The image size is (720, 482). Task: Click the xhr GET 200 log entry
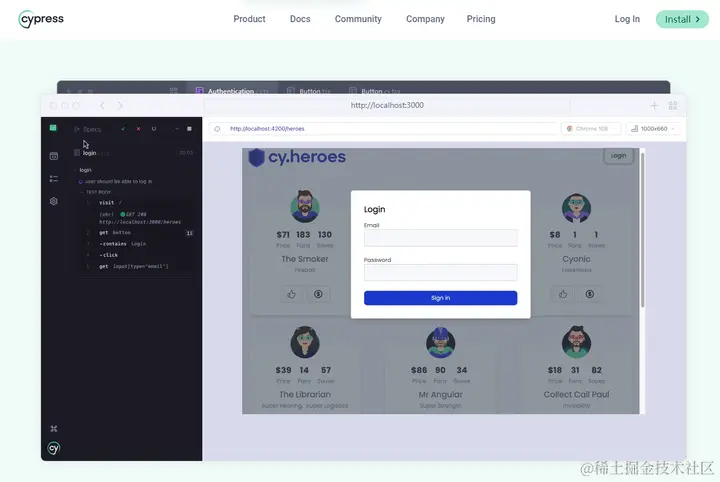pyautogui.click(x=140, y=218)
